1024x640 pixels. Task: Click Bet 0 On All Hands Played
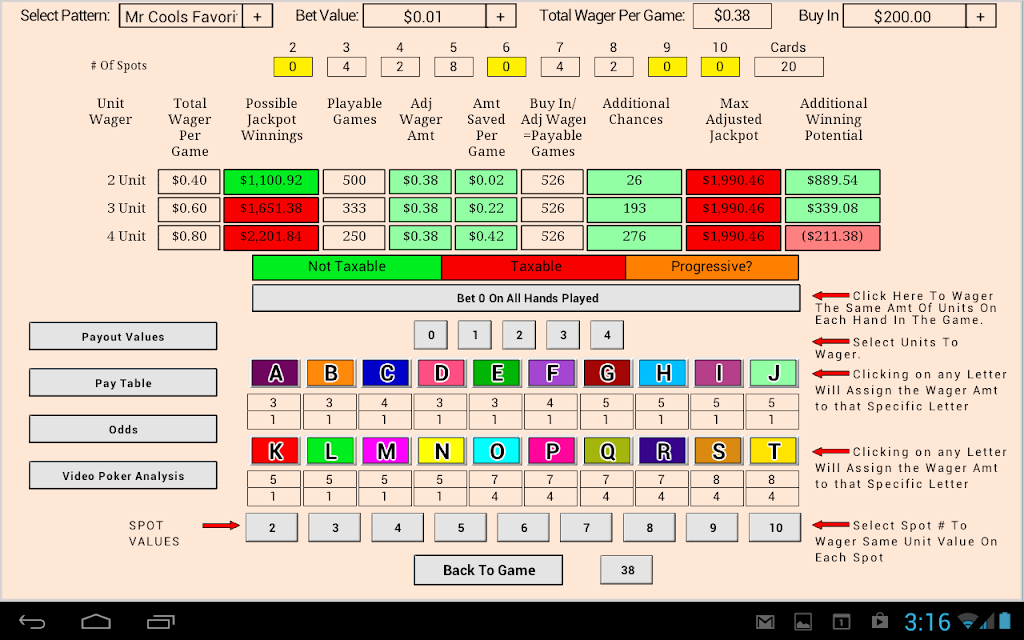[526, 298]
